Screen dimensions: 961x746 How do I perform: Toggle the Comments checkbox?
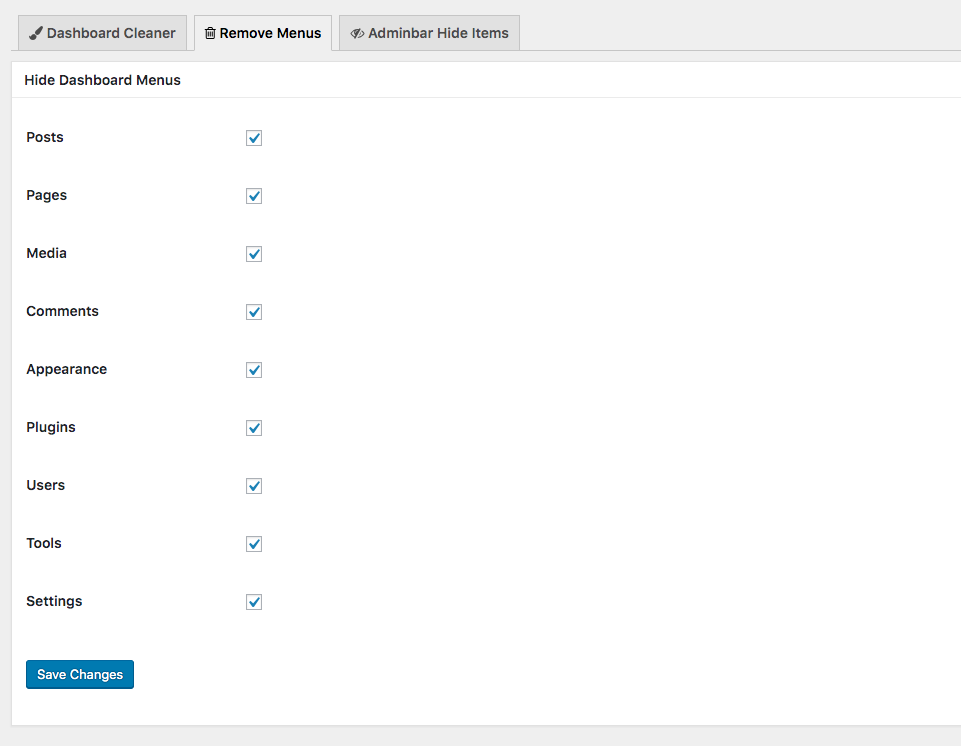pos(254,312)
